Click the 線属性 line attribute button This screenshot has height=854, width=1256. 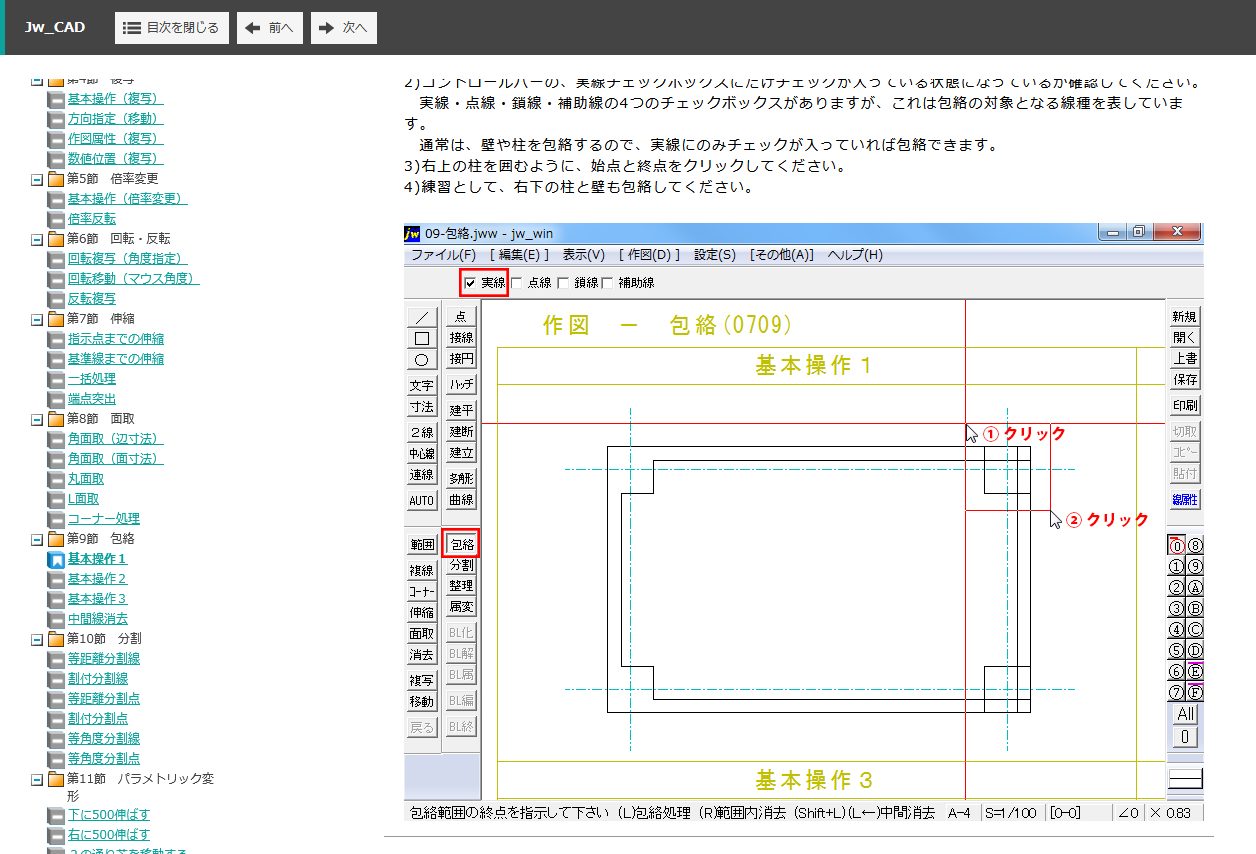1185,499
